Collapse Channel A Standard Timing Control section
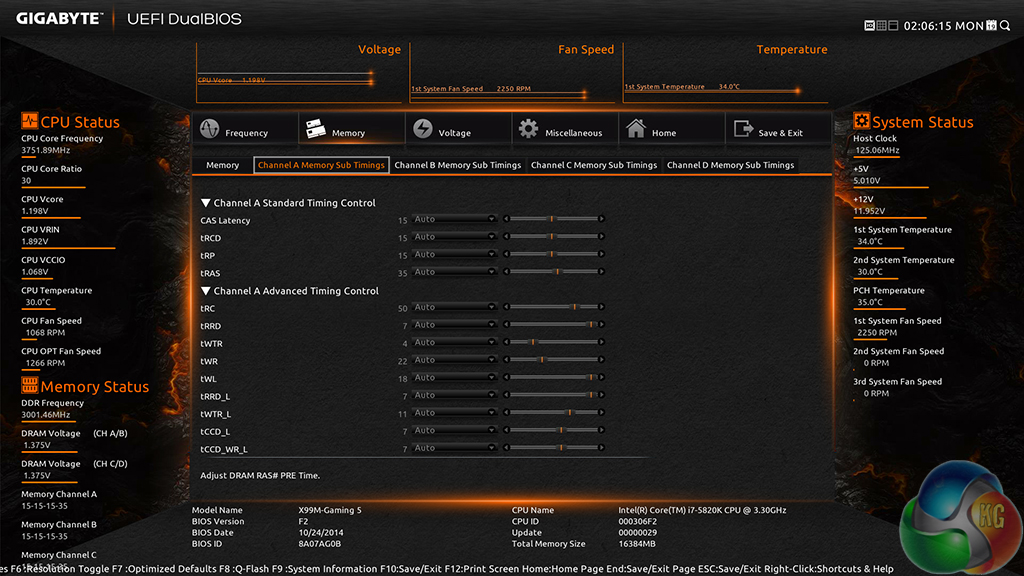The width and height of the screenshot is (1024, 576). coord(206,203)
